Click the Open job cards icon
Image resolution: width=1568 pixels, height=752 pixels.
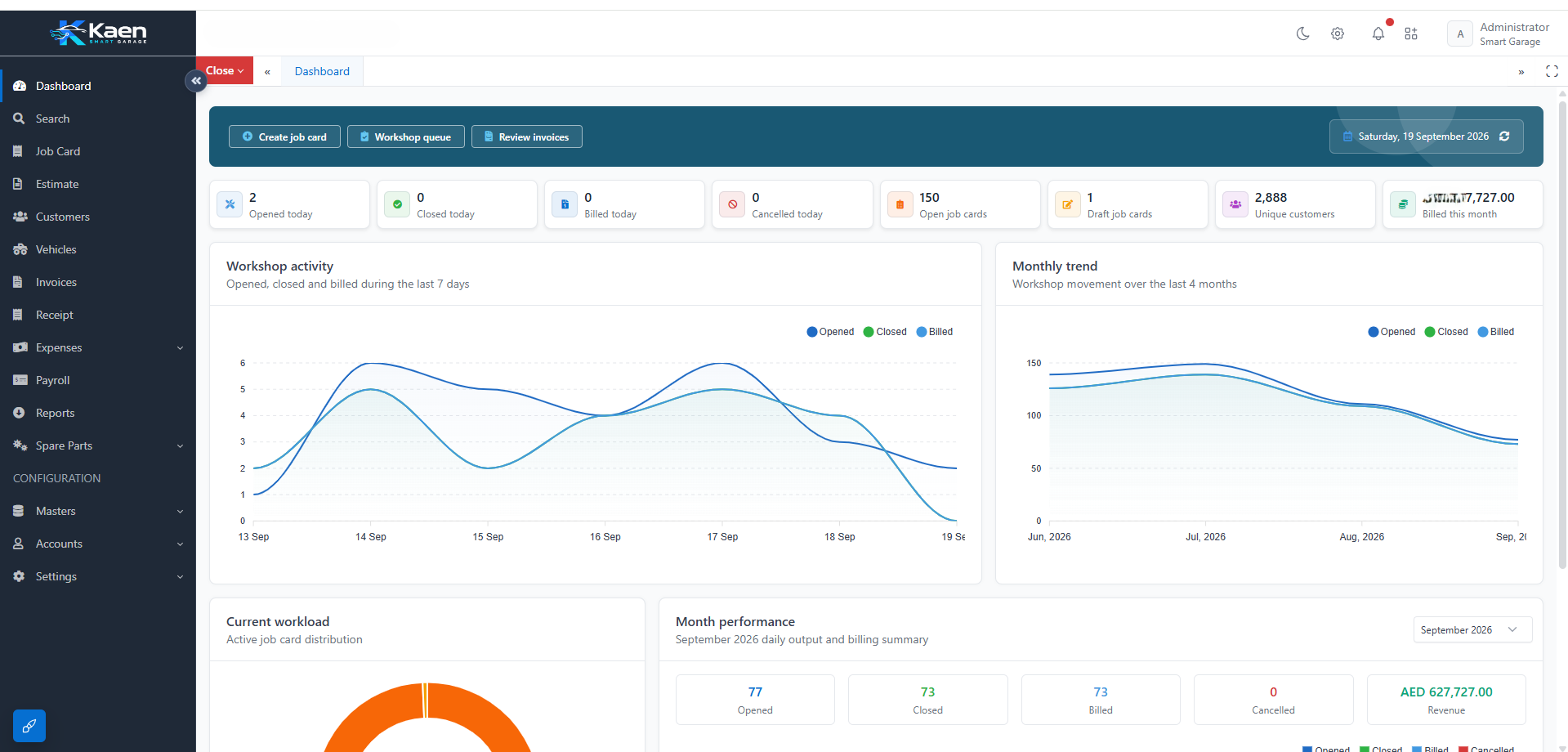coord(900,204)
